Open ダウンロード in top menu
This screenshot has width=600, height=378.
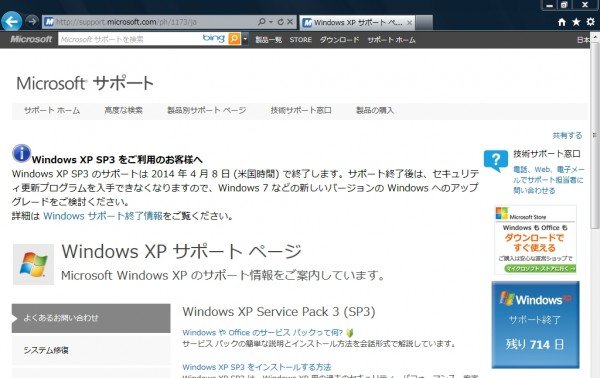click(339, 39)
